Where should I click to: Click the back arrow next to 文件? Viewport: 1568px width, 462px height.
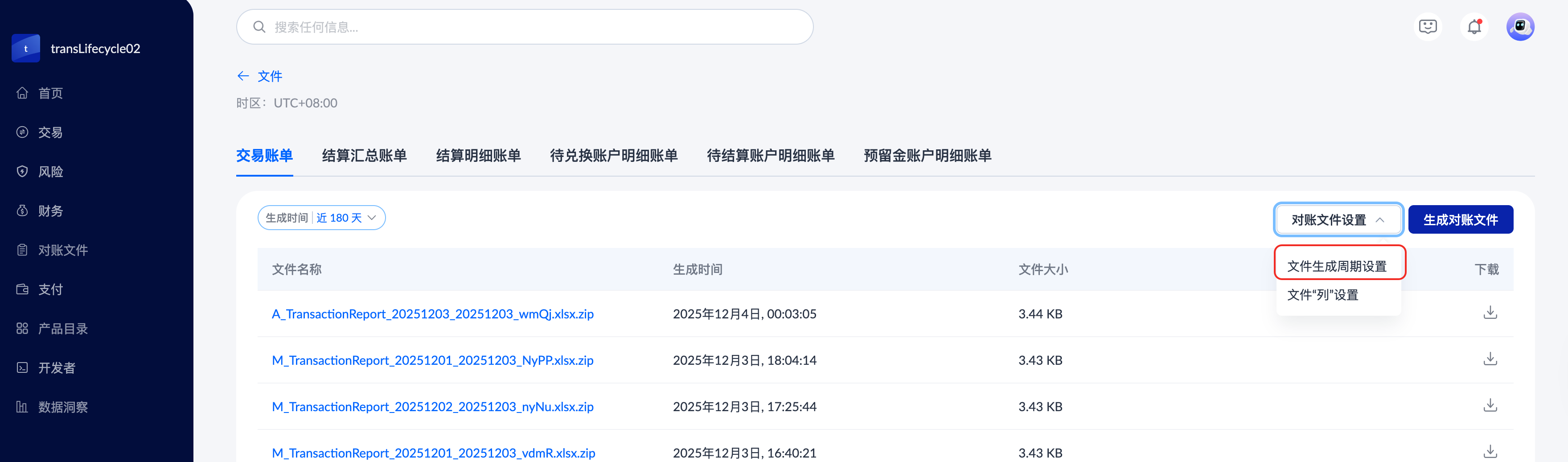coord(243,76)
